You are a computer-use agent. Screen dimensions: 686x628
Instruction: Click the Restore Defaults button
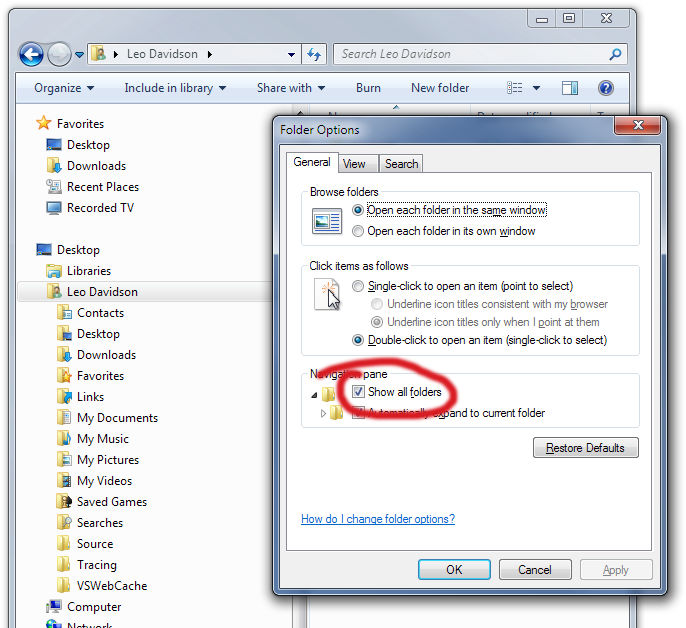point(585,448)
